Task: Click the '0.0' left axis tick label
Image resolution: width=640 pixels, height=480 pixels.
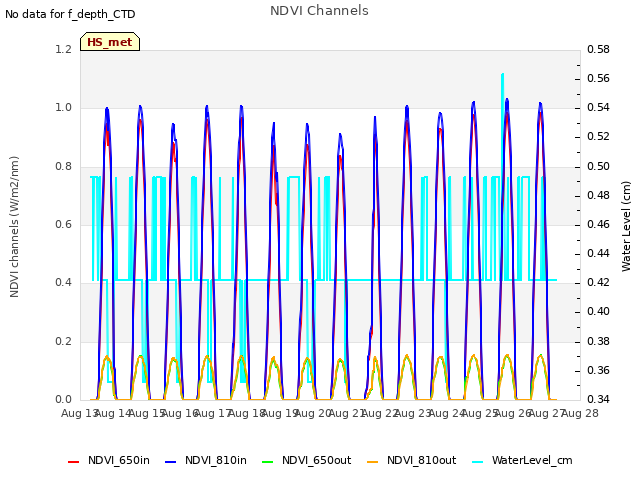Action: pyautogui.click(x=63, y=399)
